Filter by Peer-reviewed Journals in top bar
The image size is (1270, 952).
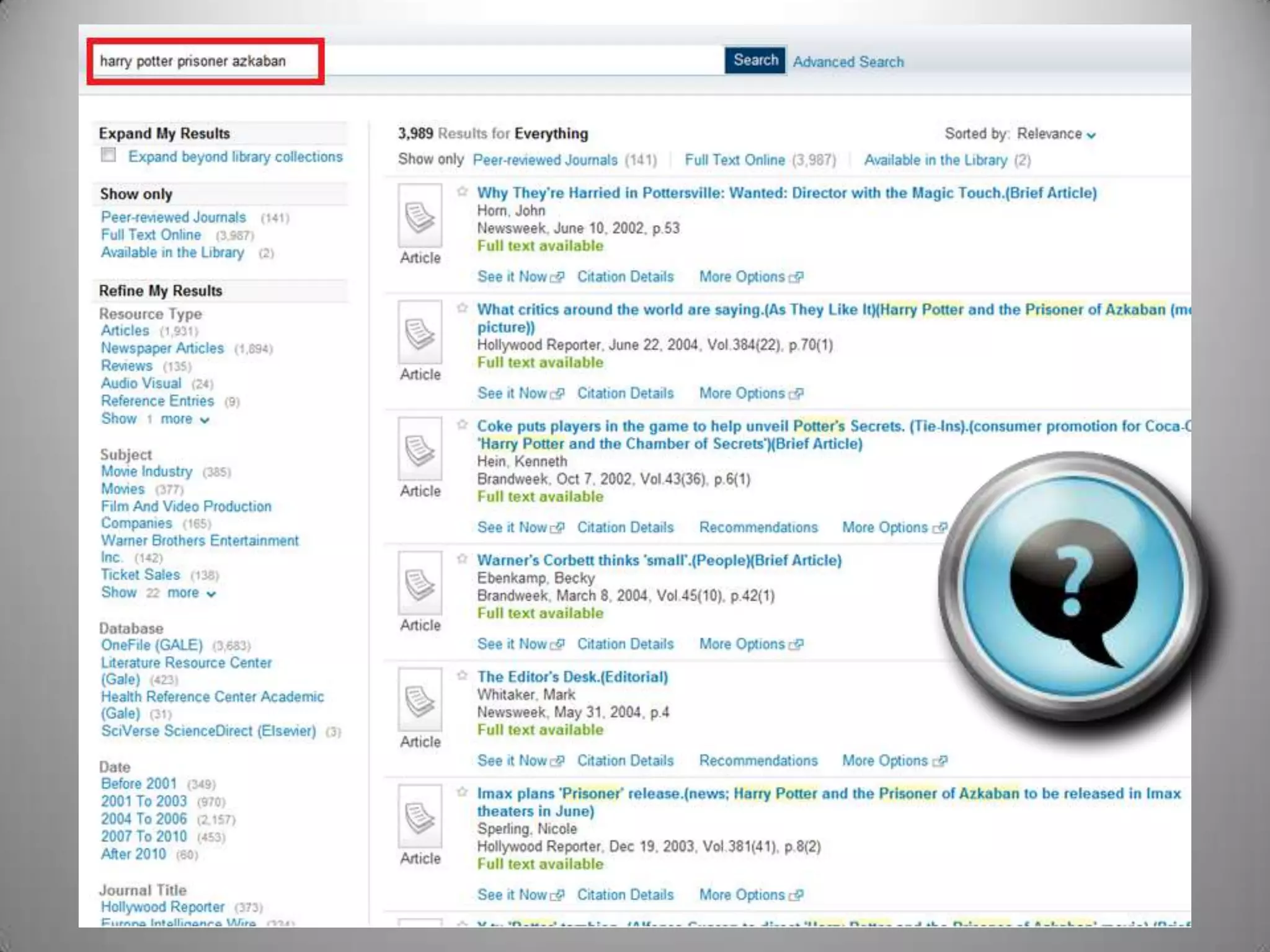(545, 160)
